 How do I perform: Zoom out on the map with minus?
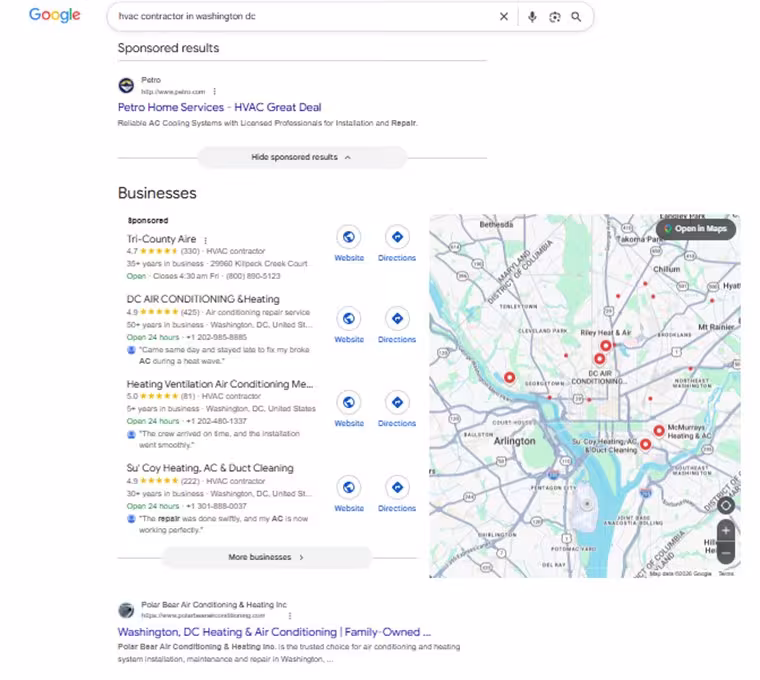726,553
